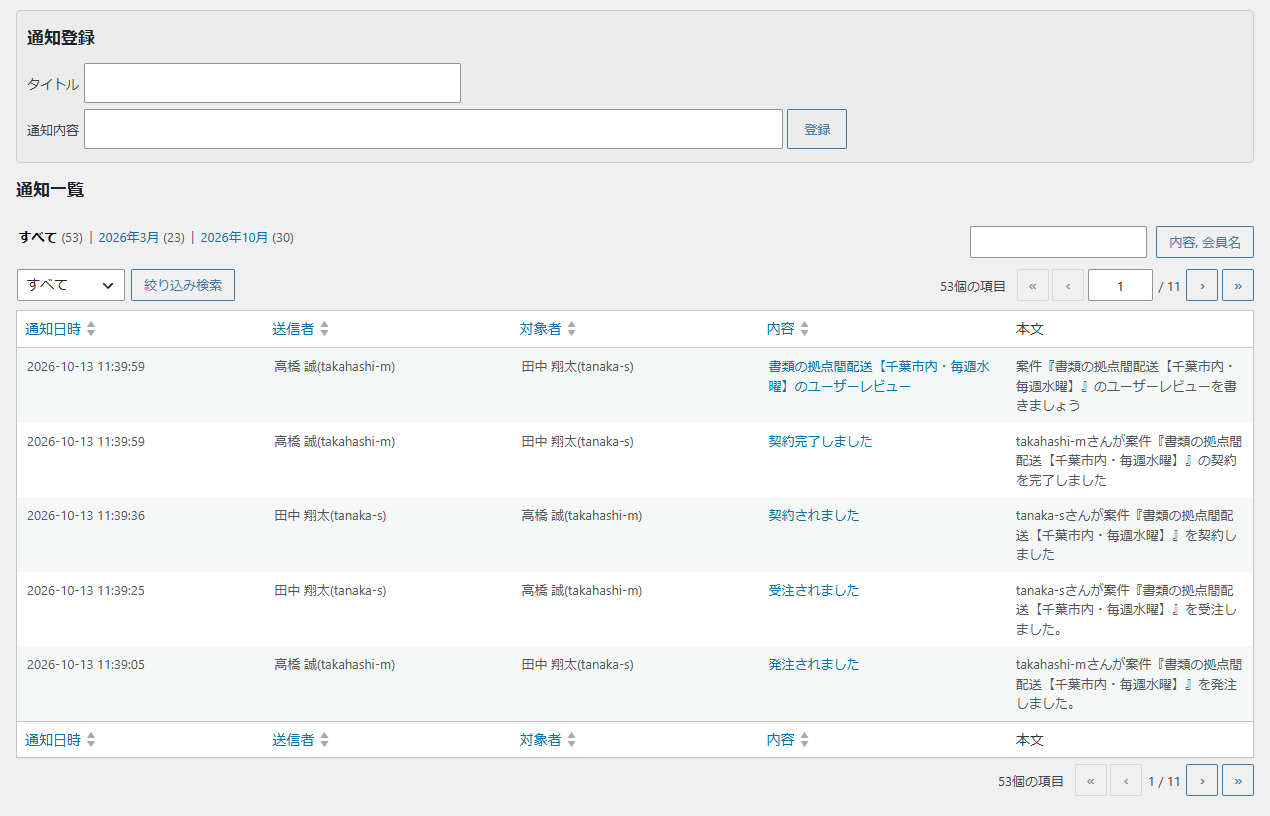Click the 内容, 会員名 search button
This screenshot has height=816, width=1270.
pos(1205,242)
